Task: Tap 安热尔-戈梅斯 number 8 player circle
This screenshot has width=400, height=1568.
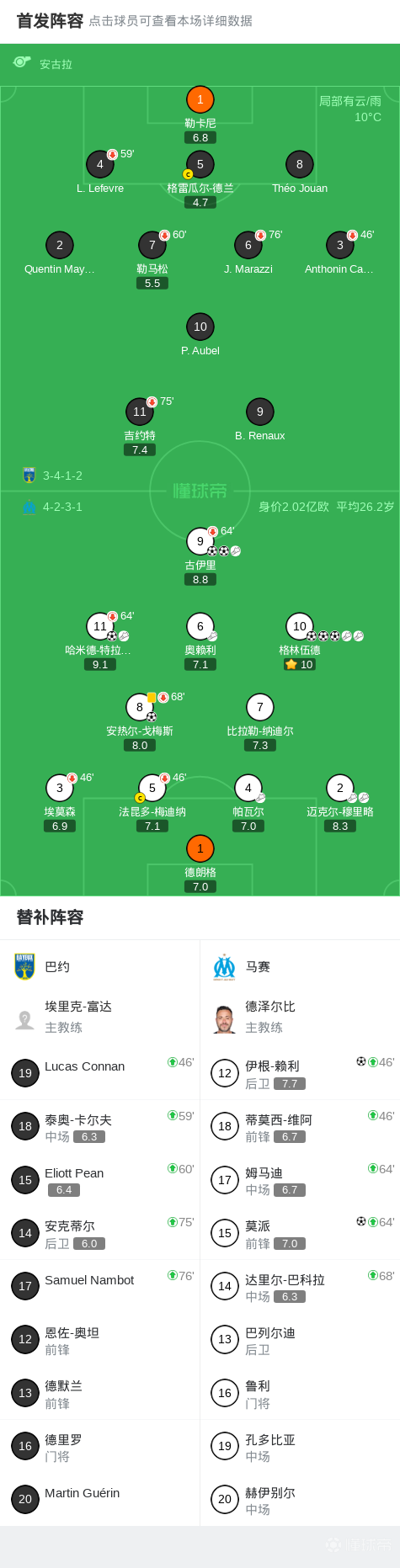Action: [140, 707]
